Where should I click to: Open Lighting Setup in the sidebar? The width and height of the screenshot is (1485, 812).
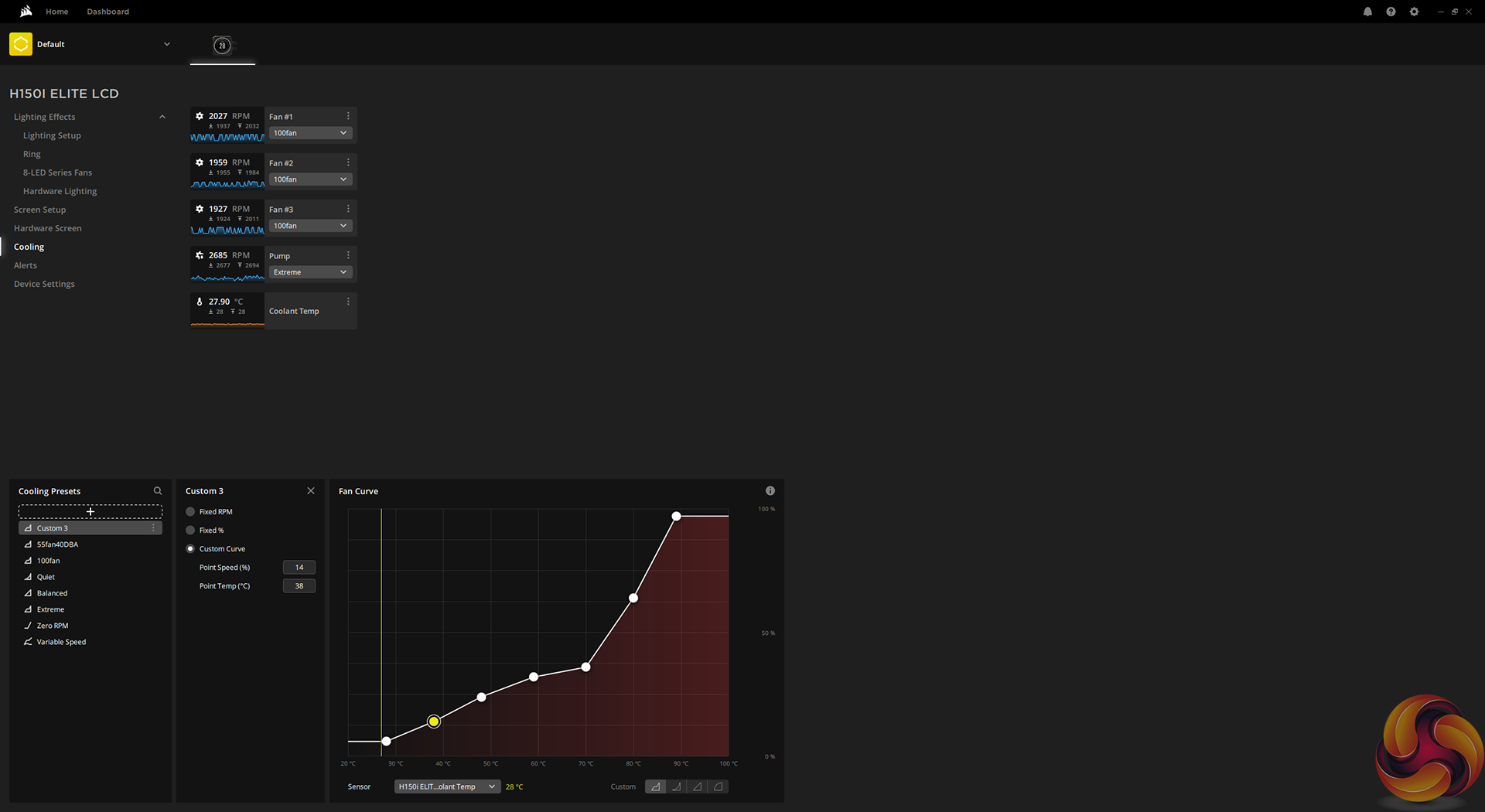coord(52,135)
